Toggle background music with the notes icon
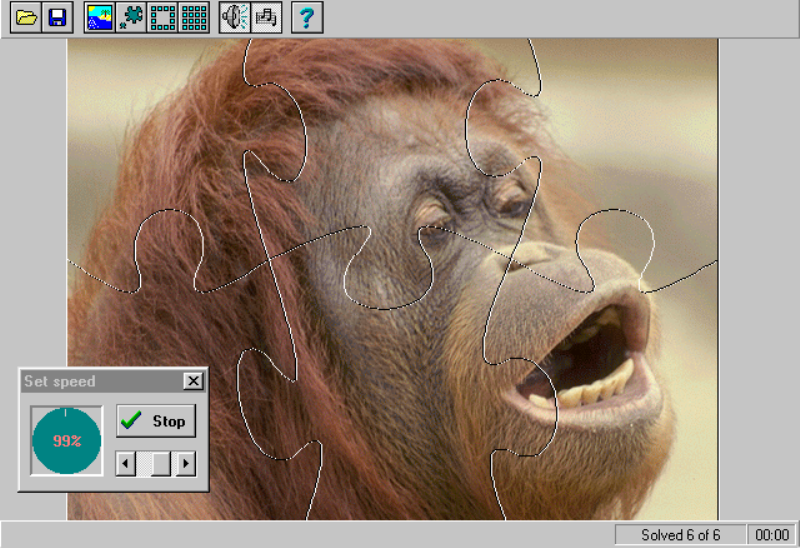800x548 pixels. point(266,17)
